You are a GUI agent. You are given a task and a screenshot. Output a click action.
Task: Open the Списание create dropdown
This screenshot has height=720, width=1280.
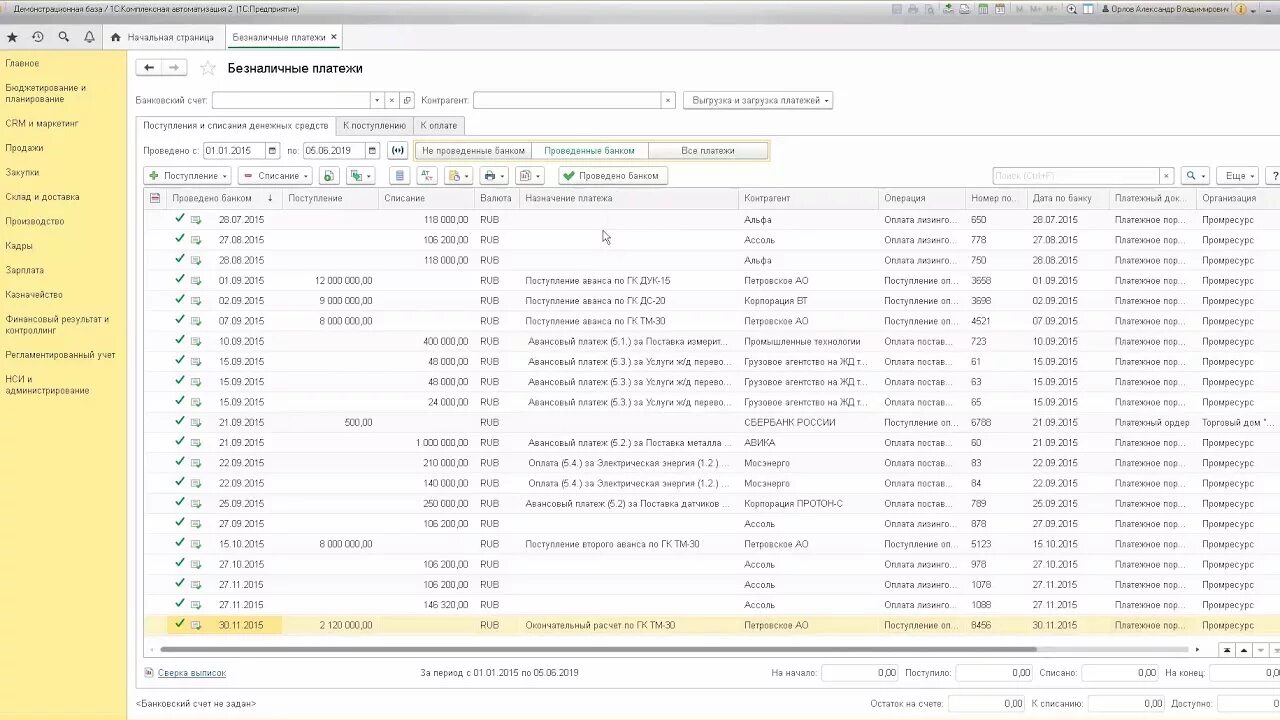275,176
